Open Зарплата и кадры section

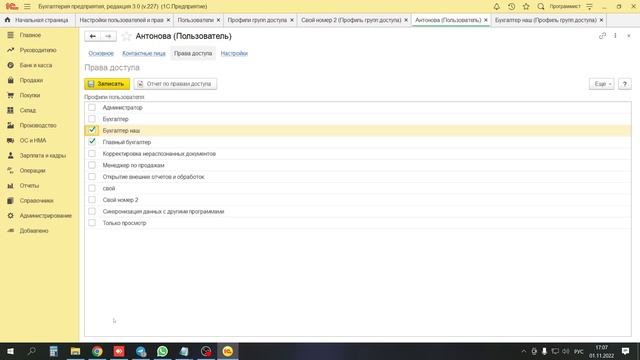pos(42,156)
